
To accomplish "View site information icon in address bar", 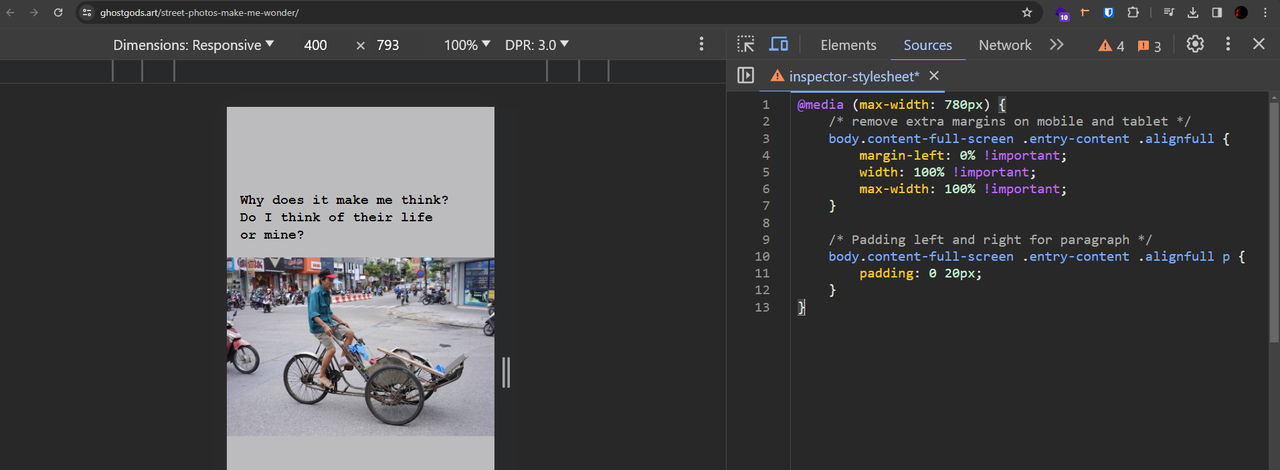I will pyautogui.click(x=88, y=13).
